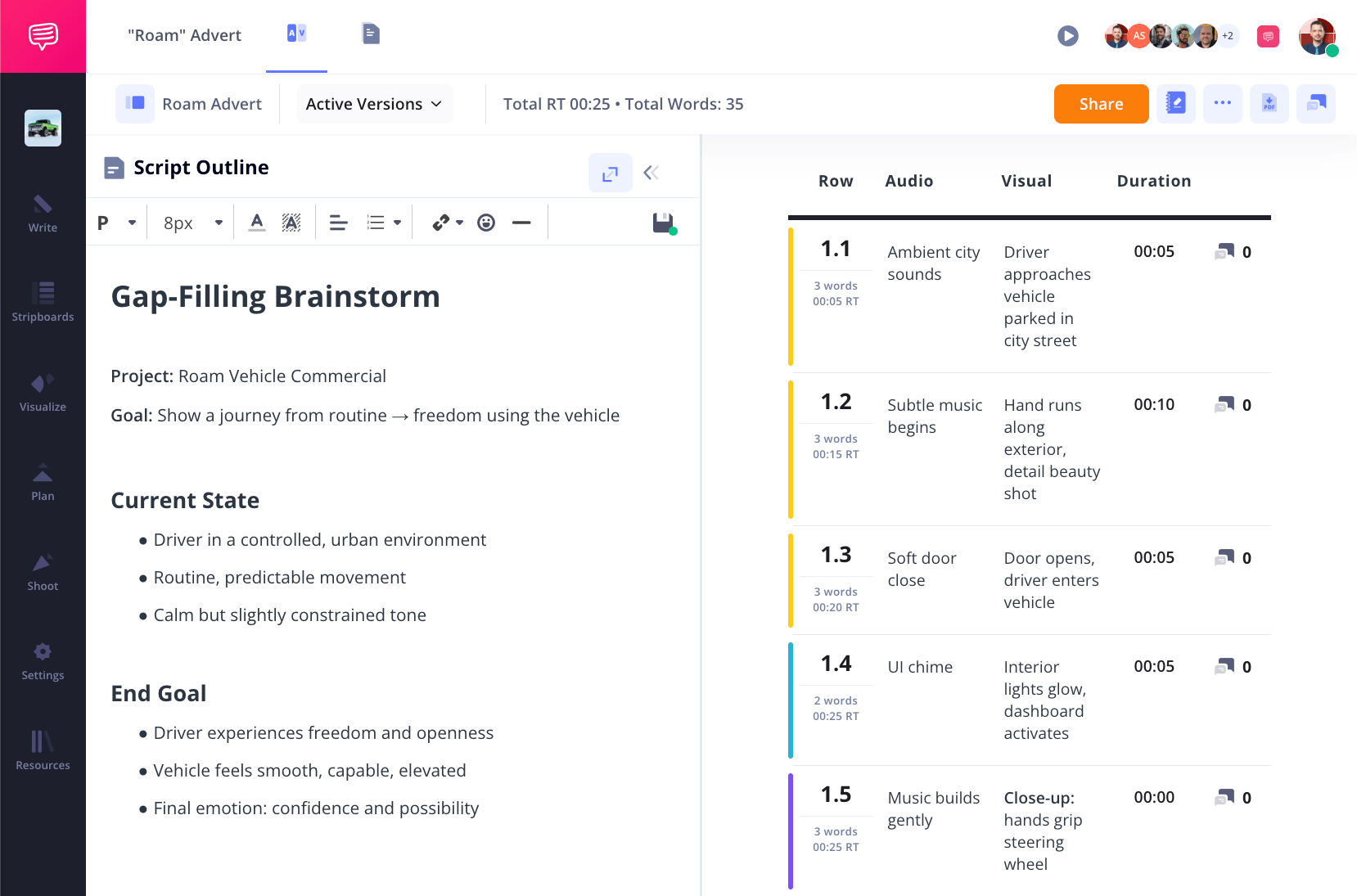The height and width of the screenshot is (896, 1357).
Task: Click the text color icon
Action: click(x=257, y=223)
